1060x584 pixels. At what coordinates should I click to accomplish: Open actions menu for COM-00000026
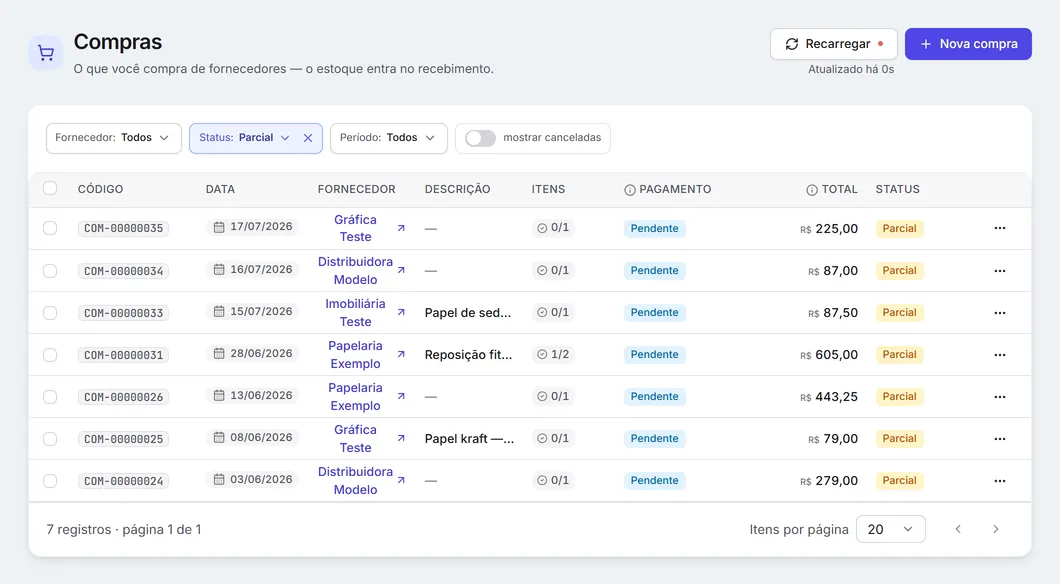(x=1000, y=397)
